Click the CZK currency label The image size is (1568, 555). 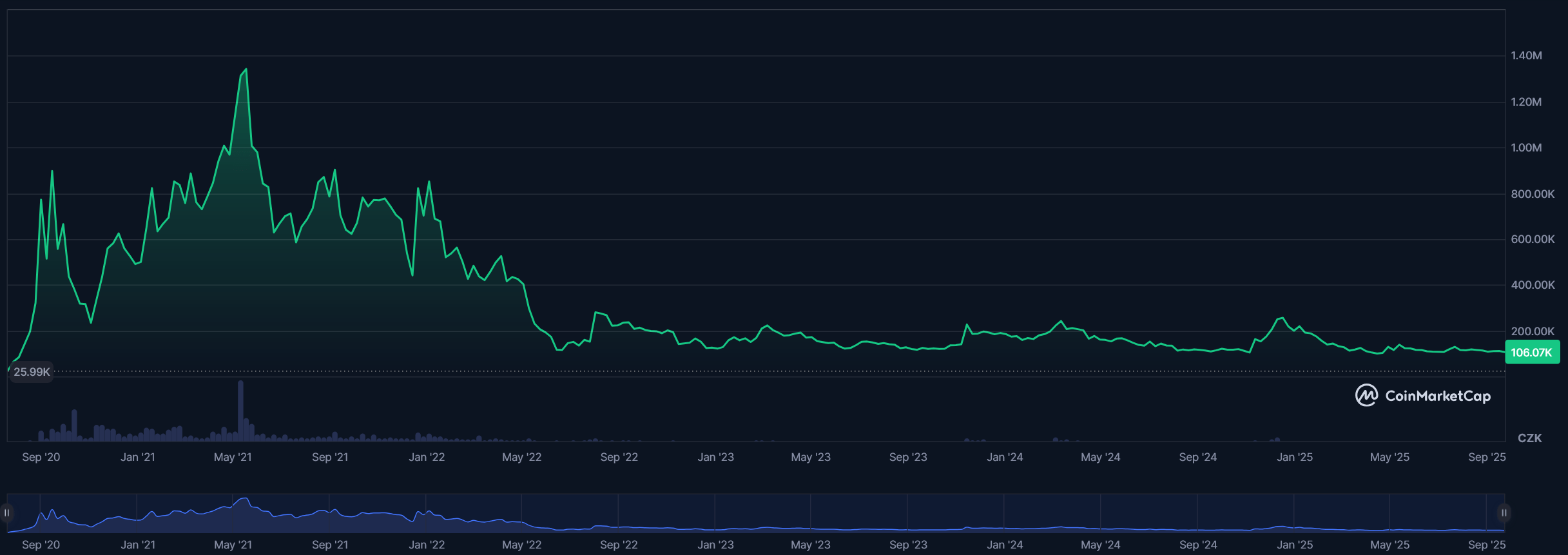pos(1529,438)
